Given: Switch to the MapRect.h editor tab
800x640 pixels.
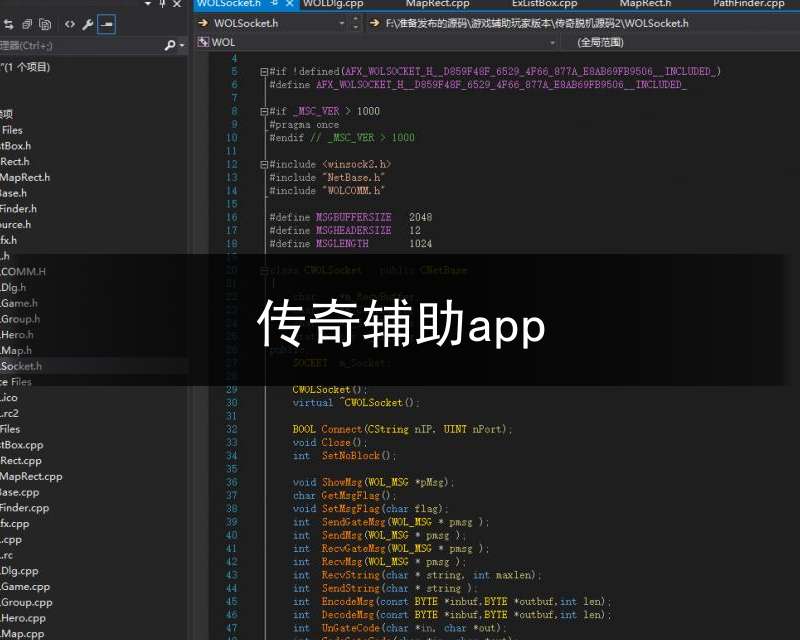Looking at the screenshot, I should [x=645, y=4].
